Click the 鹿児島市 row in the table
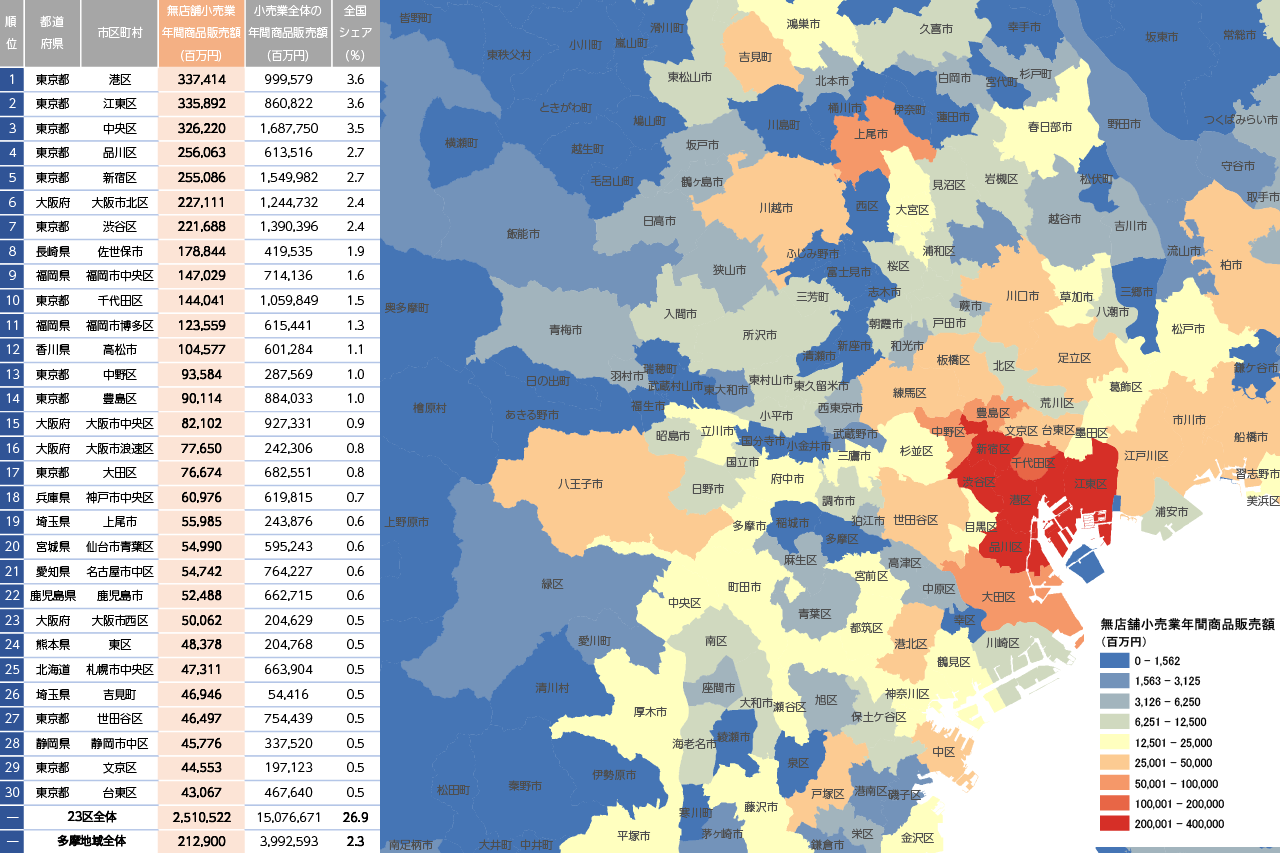 click(x=120, y=595)
